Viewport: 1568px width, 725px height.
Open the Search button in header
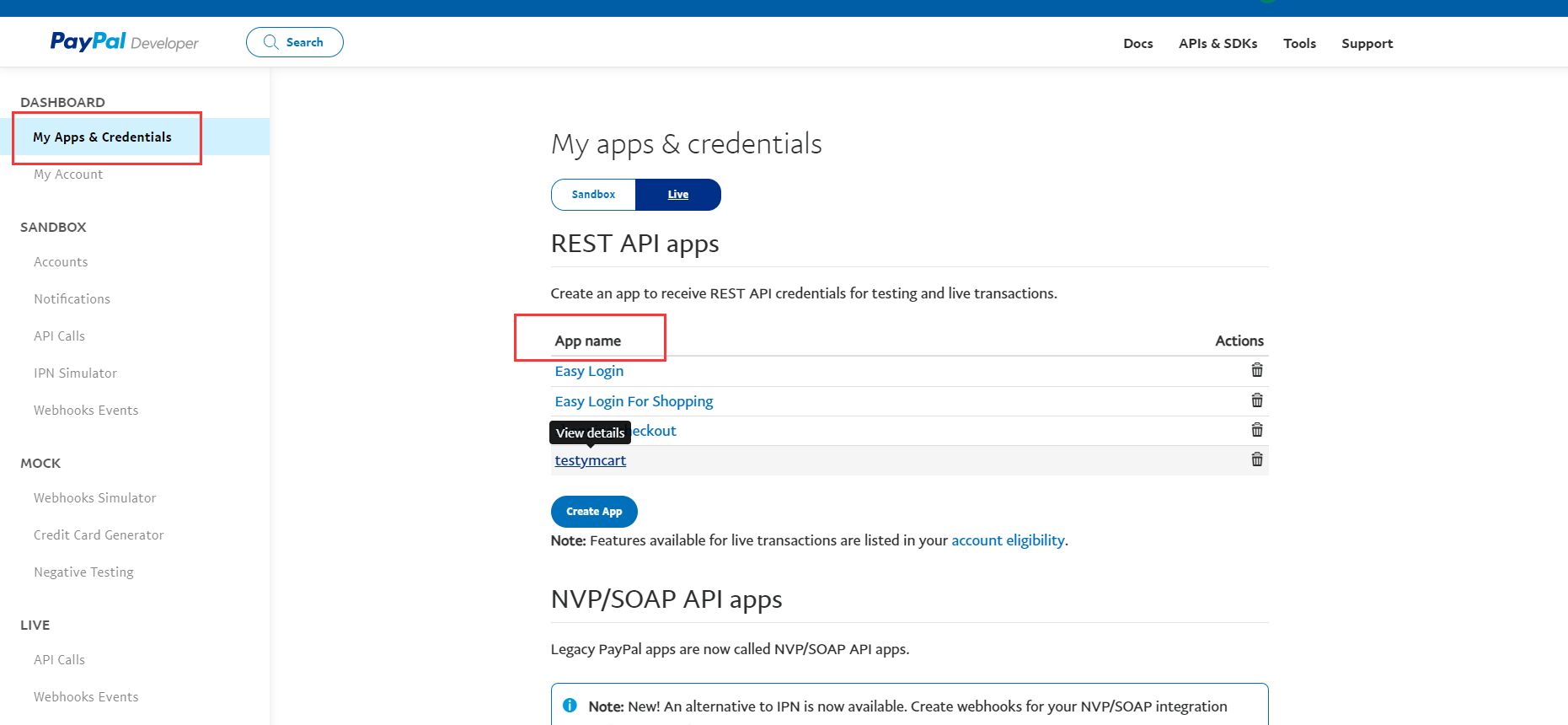click(294, 42)
